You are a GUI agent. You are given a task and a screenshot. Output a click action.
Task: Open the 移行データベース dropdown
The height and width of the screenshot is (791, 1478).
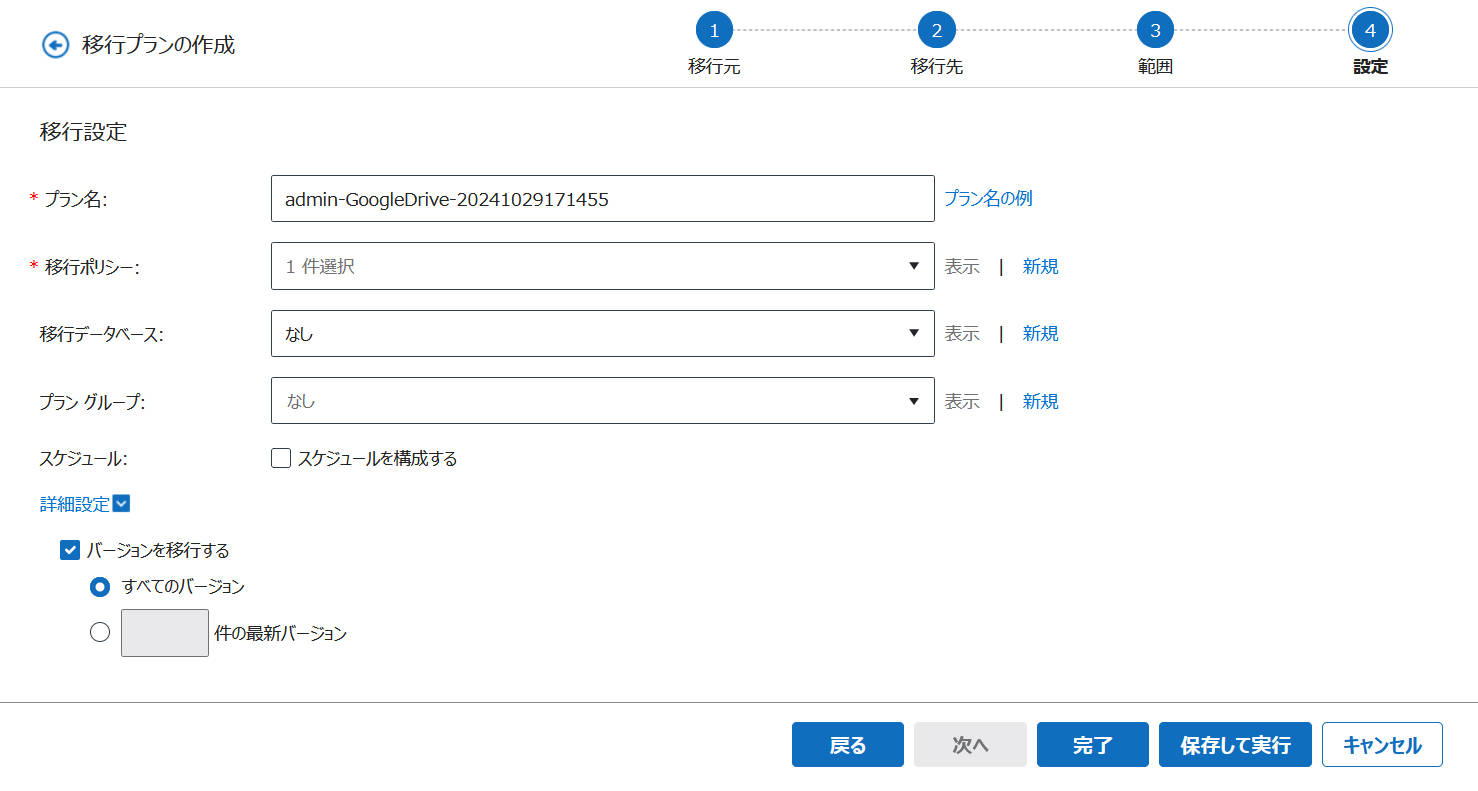pyautogui.click(x=602, y=333)
